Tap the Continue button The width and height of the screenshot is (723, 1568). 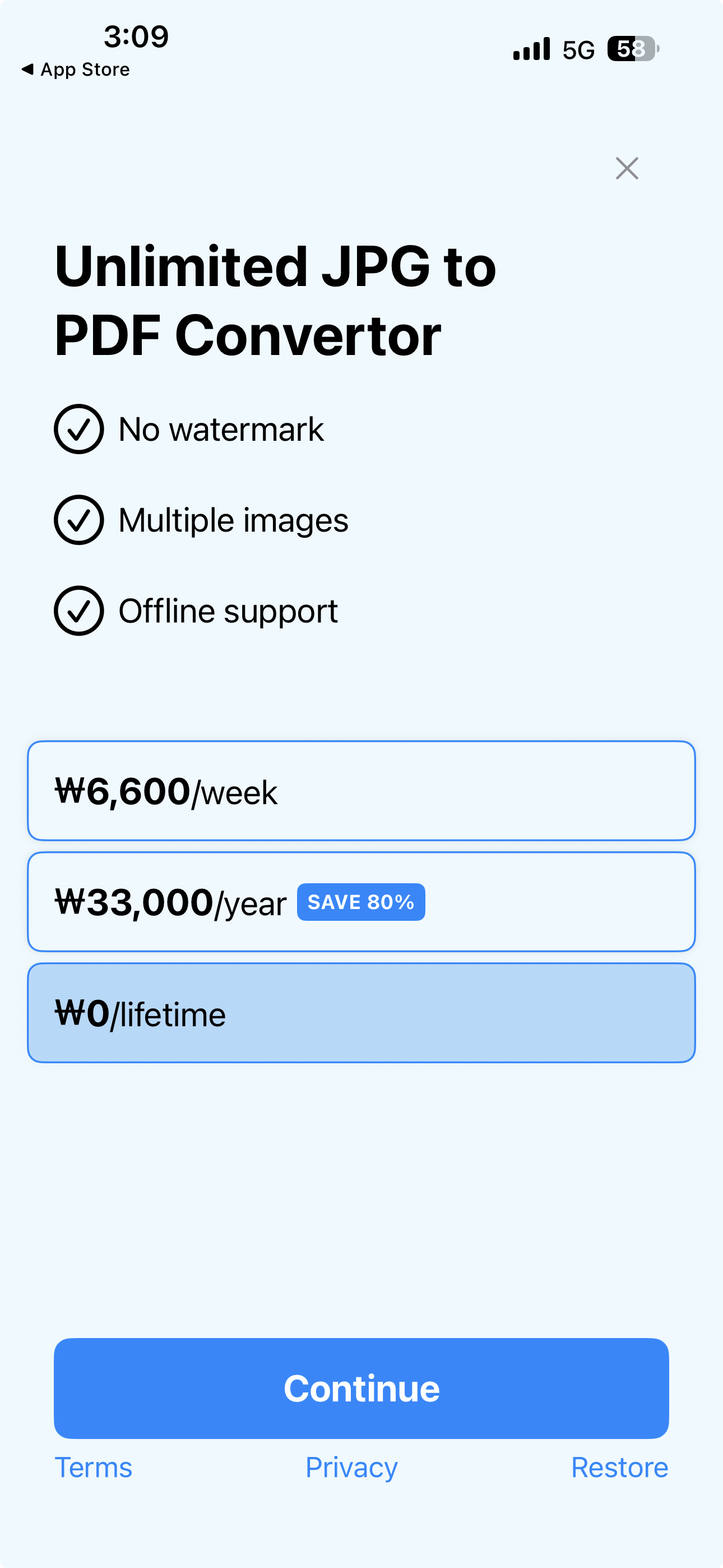click(361, 1389)
